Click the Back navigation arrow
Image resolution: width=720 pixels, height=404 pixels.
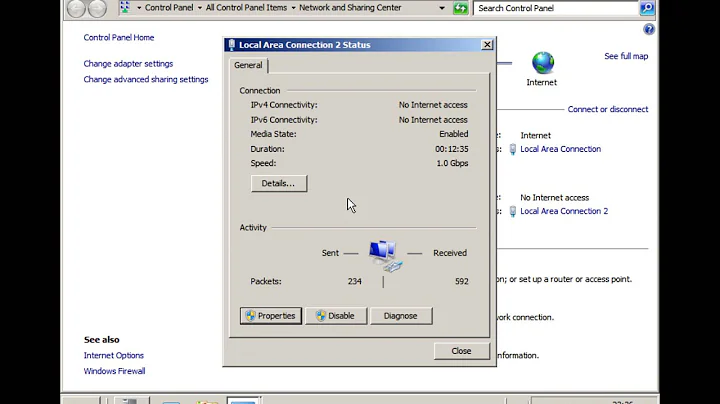76,8
